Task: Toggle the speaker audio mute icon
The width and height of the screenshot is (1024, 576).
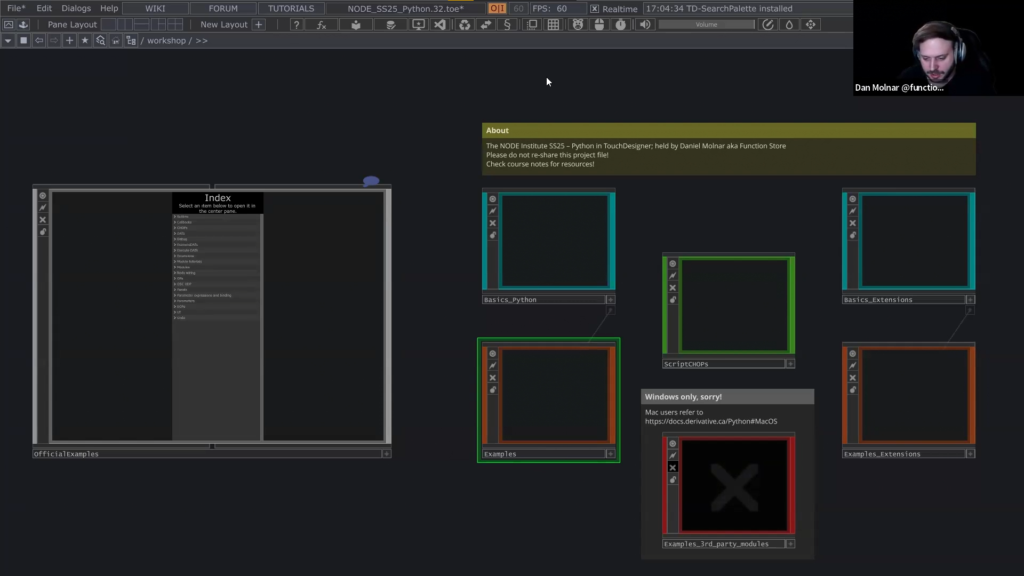Action: (645, 24)
